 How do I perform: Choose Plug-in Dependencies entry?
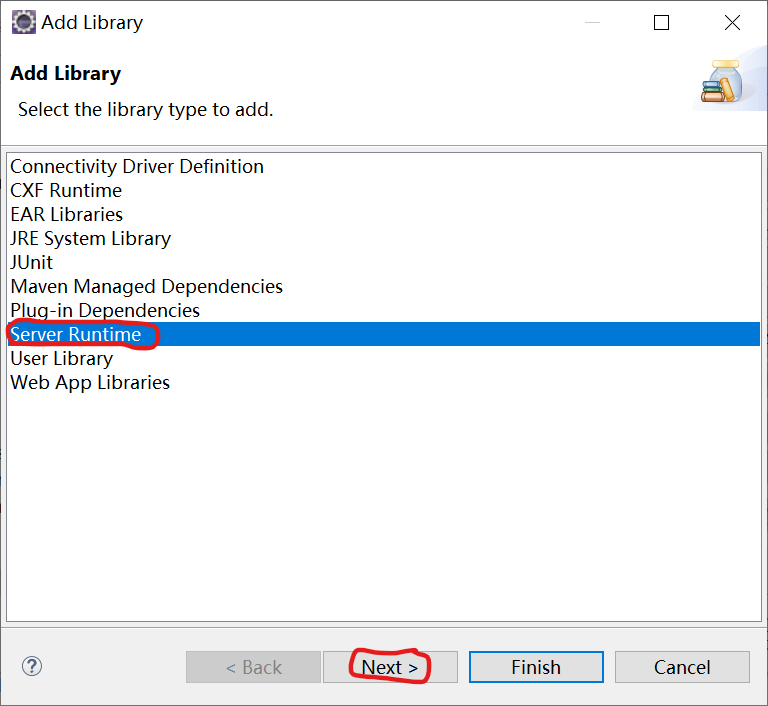click(105, 311)
